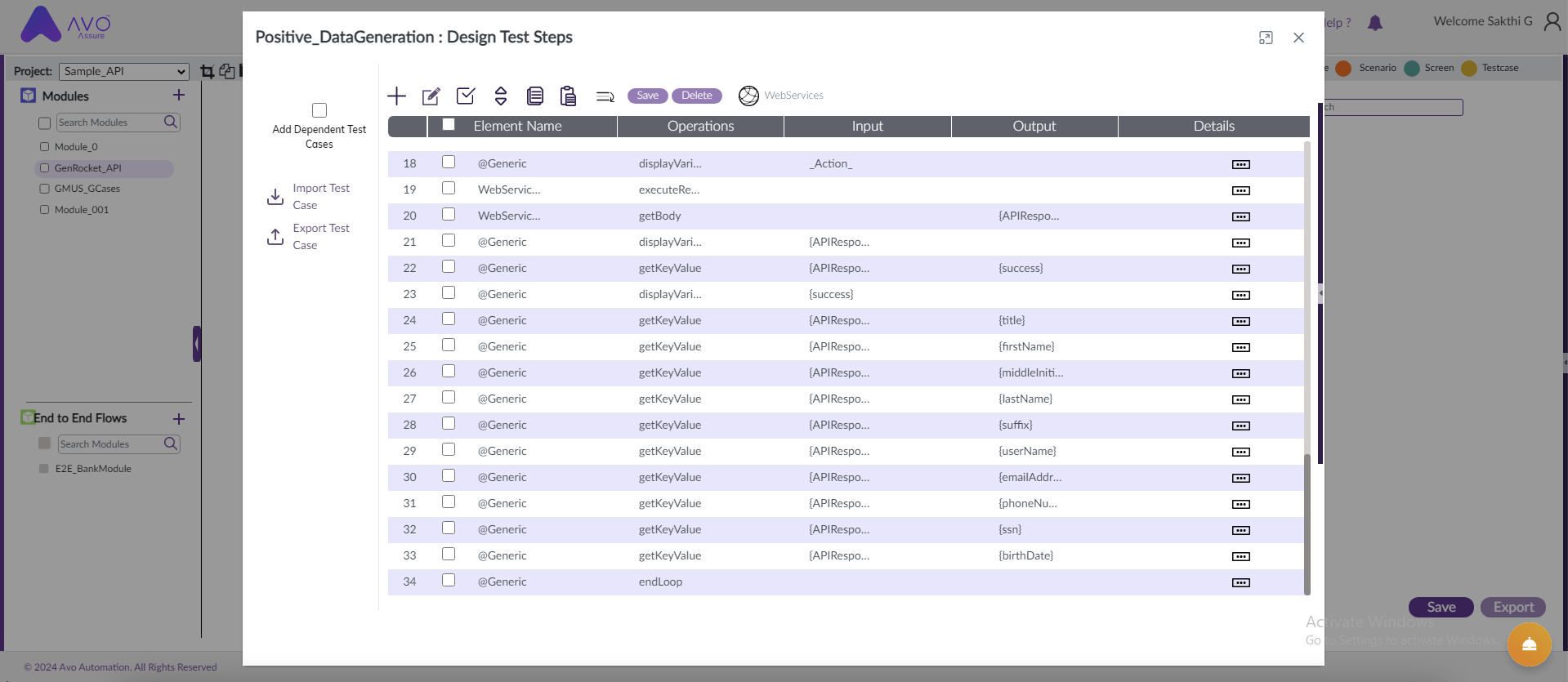1568x682 pixels.
Task: Open details for step 31
Action: pyautogui.click(x=1240, y=504)
